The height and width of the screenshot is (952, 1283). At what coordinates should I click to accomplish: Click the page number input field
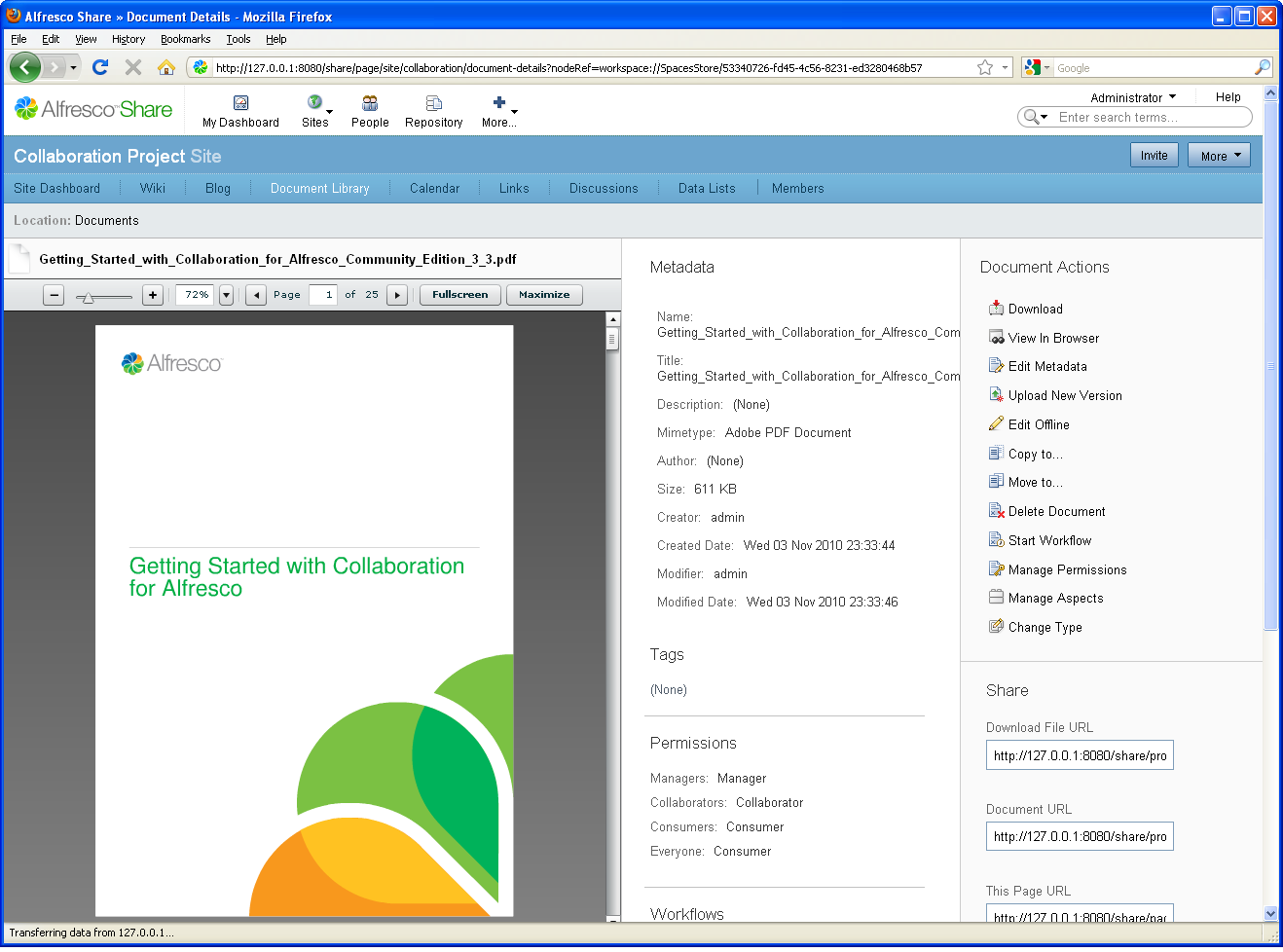click(x=323, y=295)
